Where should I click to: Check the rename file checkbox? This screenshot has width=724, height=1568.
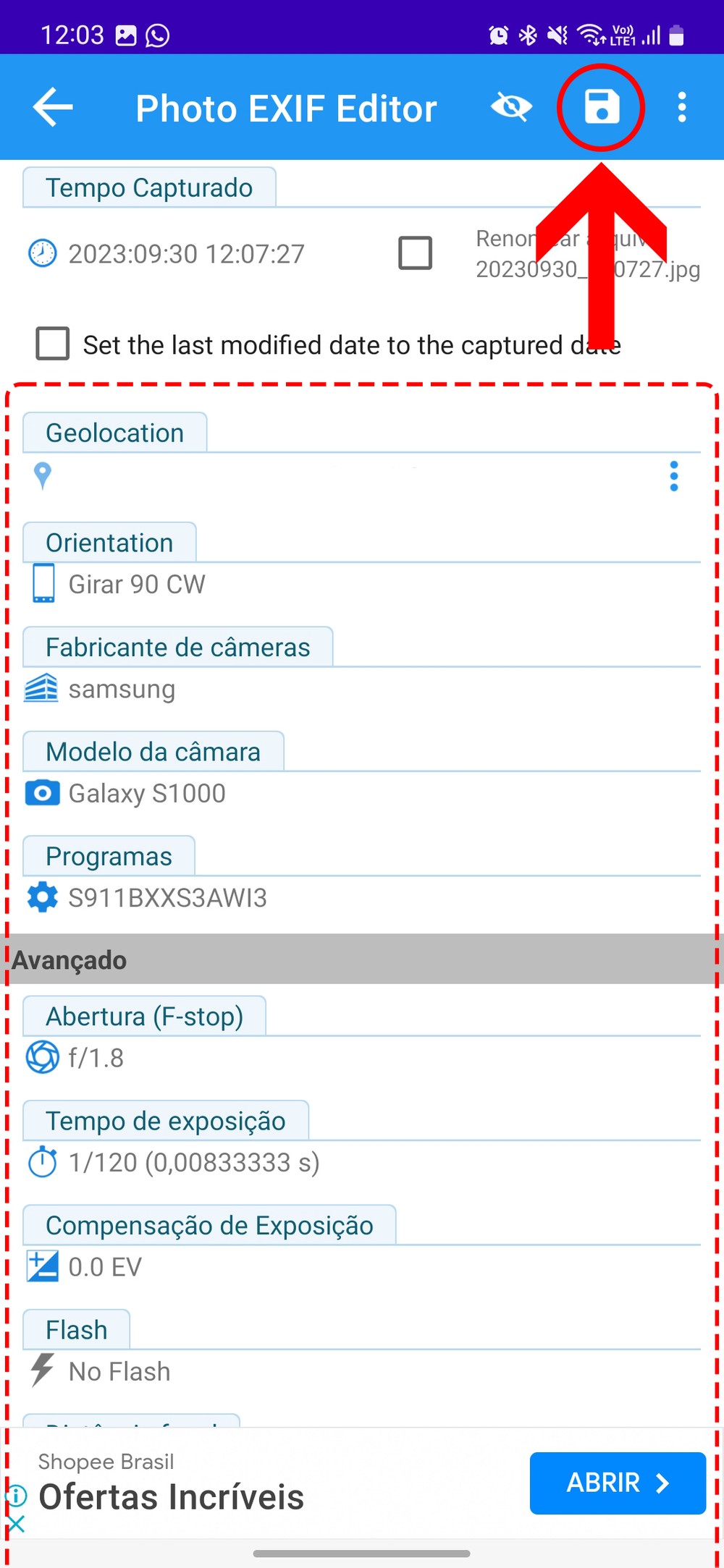click(x=416, y=253)
